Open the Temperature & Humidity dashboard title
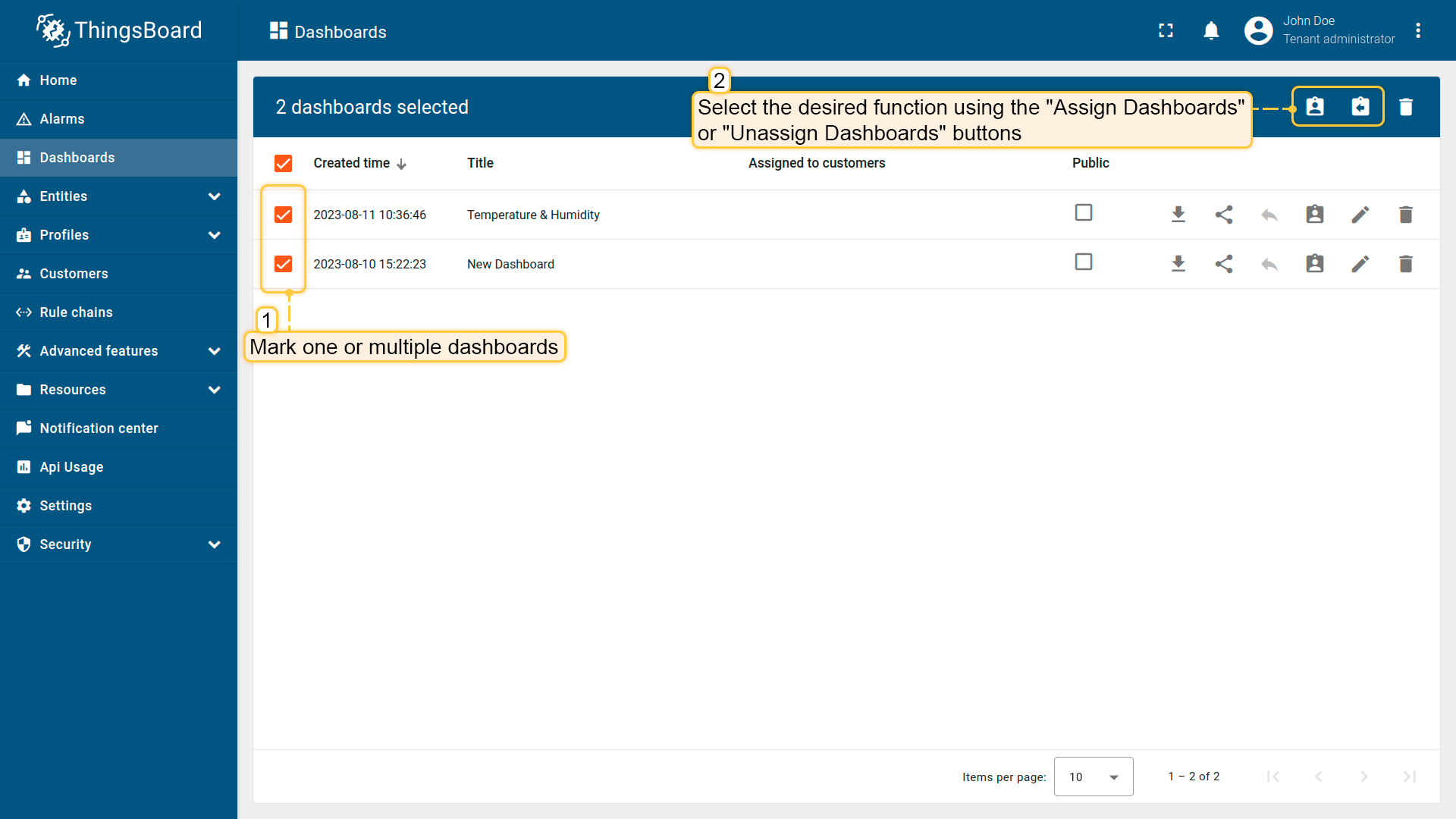Screen dimensions: 1456x819 [533, 215]
